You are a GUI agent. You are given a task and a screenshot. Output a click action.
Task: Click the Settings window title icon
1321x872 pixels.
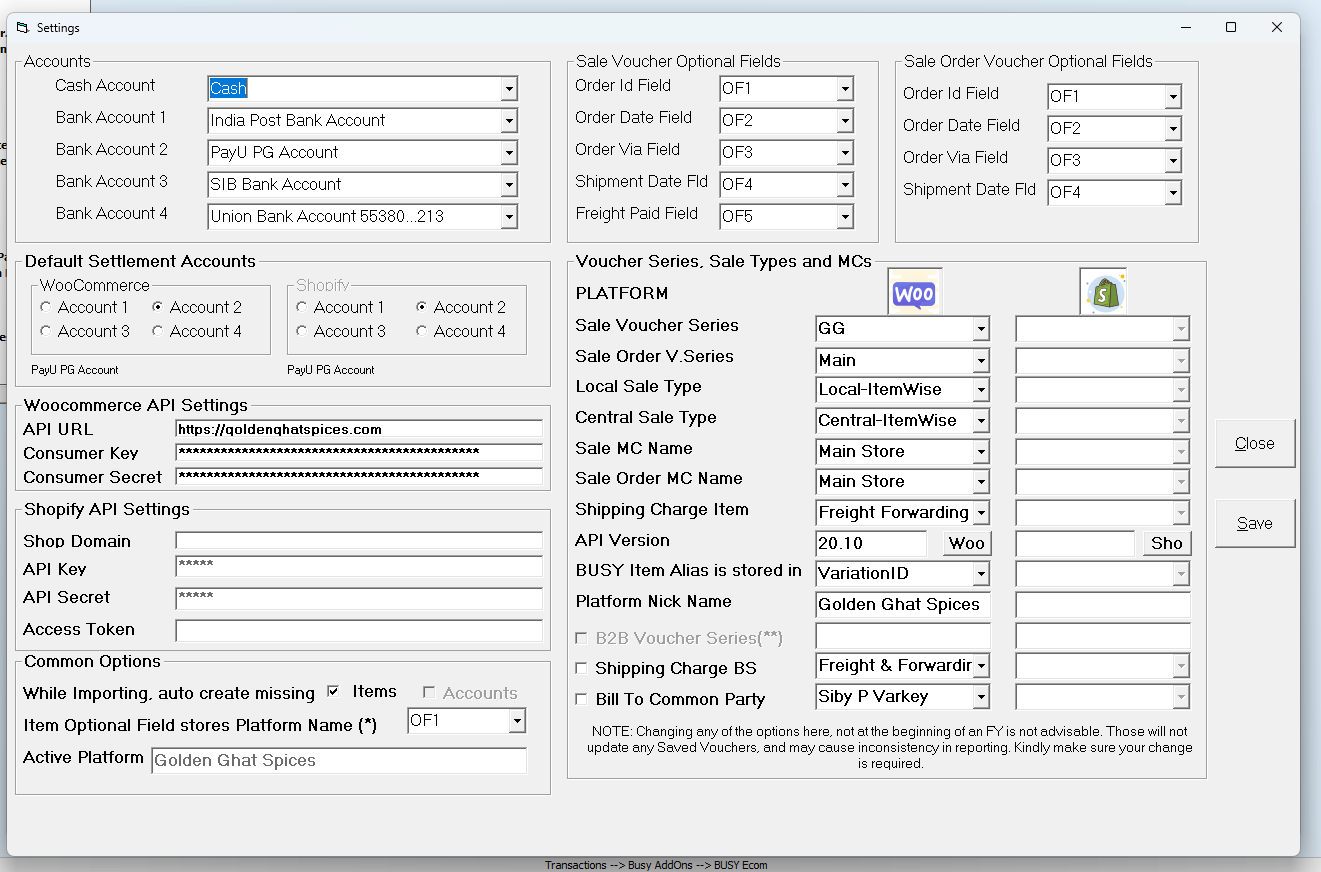click(22, 28)
